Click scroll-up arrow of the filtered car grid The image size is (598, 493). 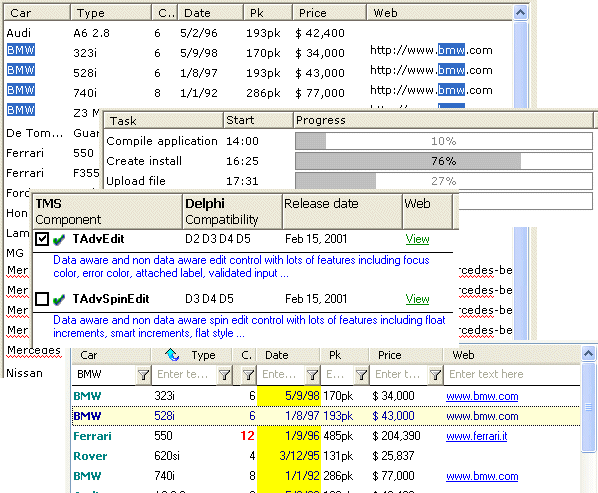(588, 354)
